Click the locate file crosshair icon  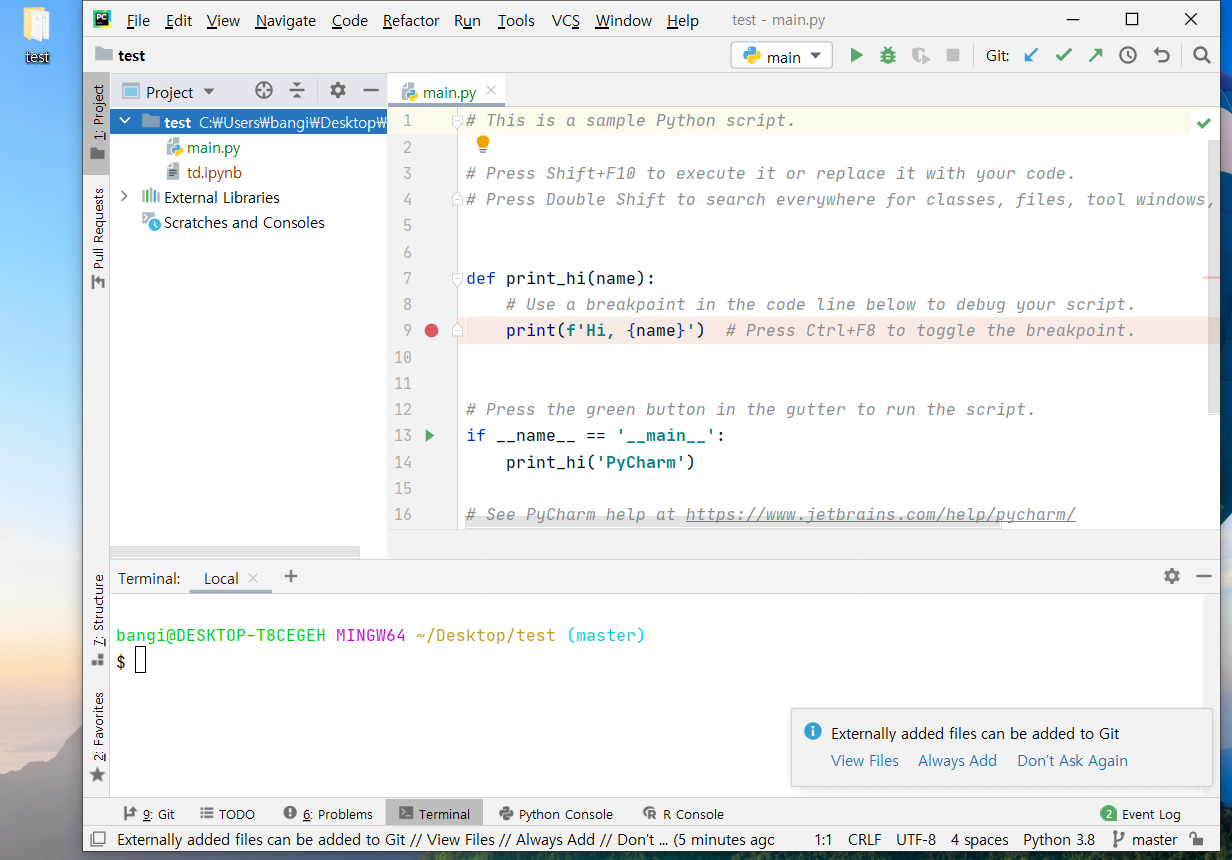pos(264,91)
